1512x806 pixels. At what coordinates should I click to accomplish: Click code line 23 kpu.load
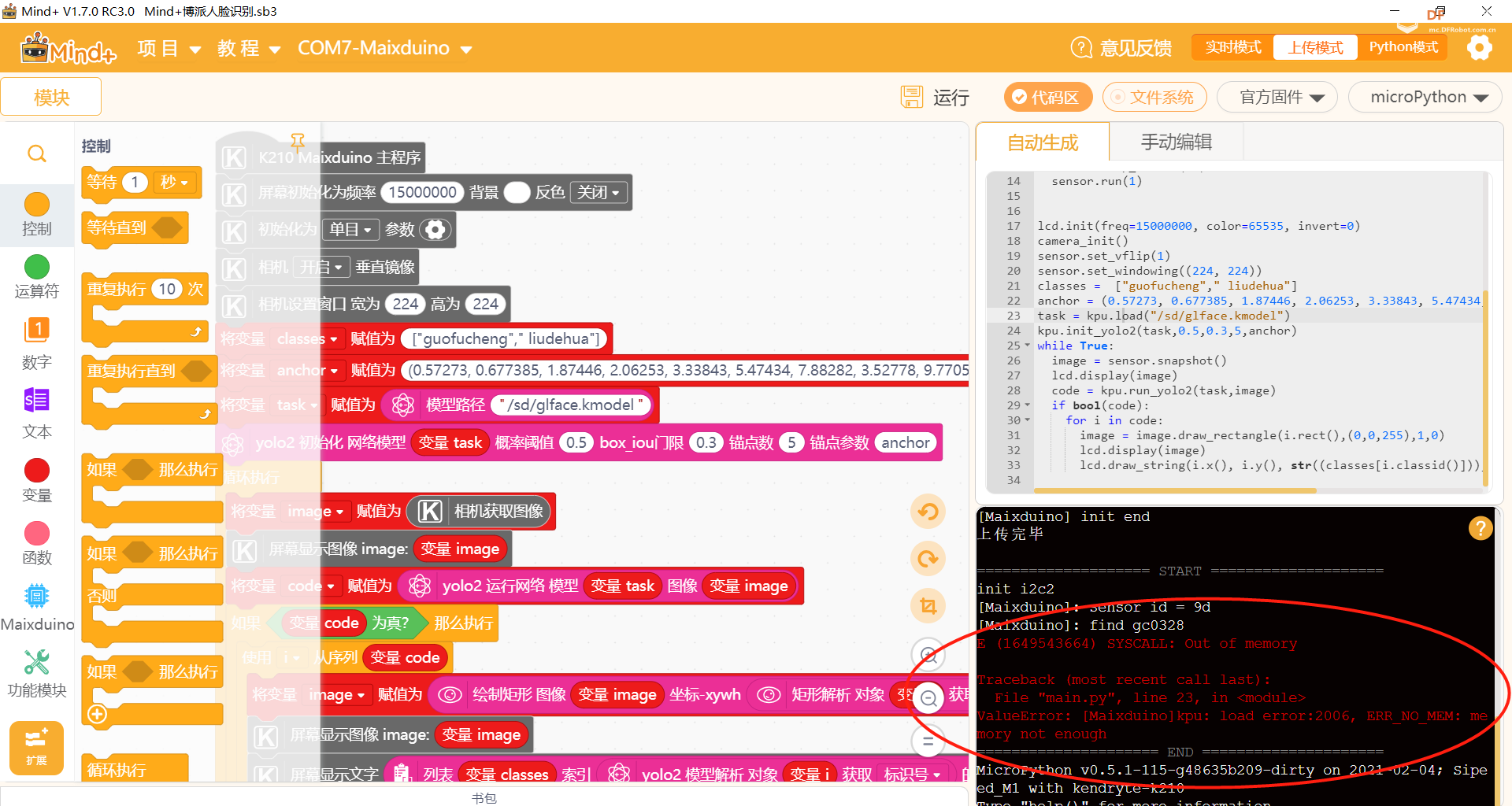(1164, 316)
